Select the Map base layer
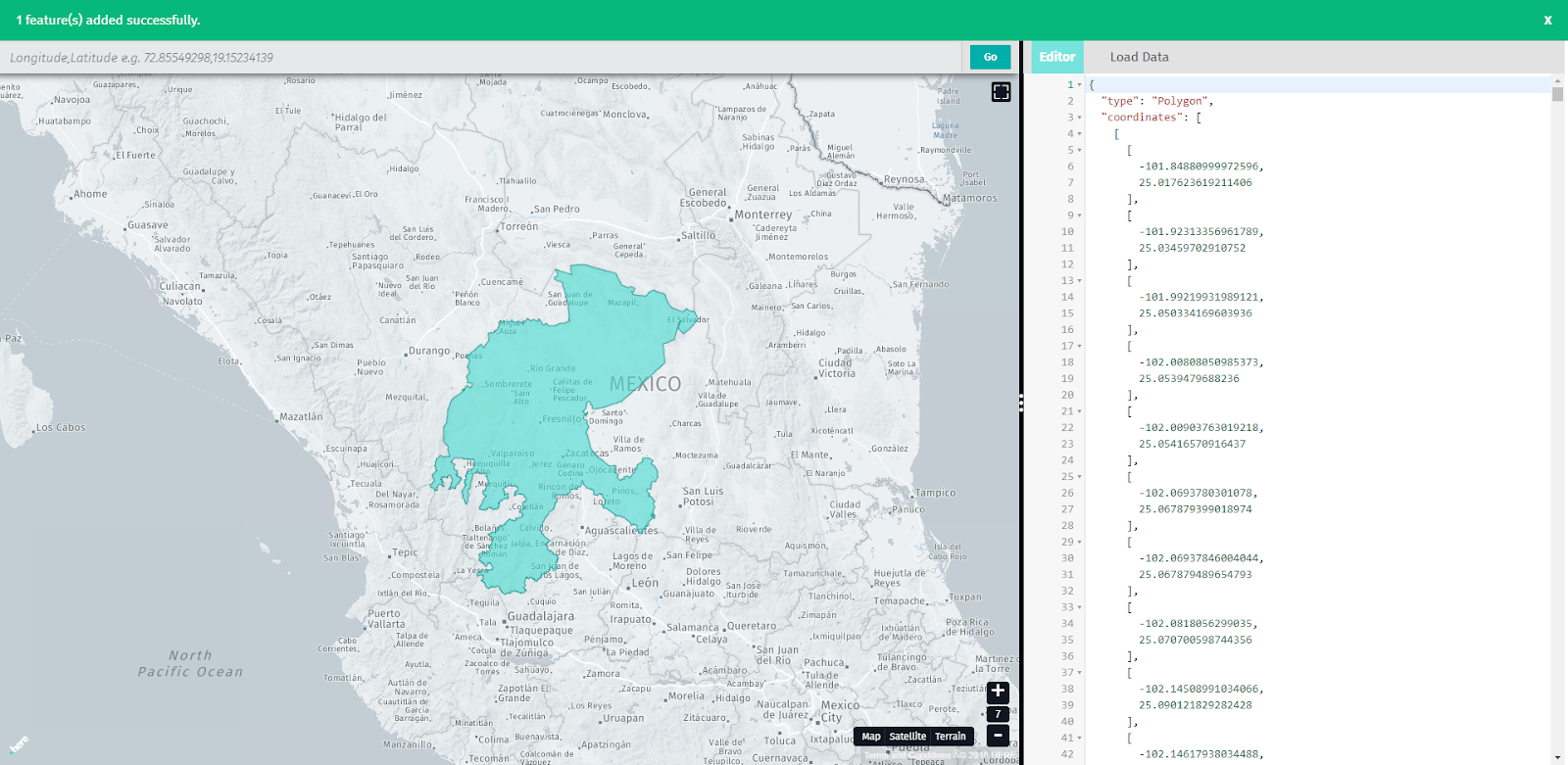The width and height of the screenshot is (1568, 765). [871, 737]
